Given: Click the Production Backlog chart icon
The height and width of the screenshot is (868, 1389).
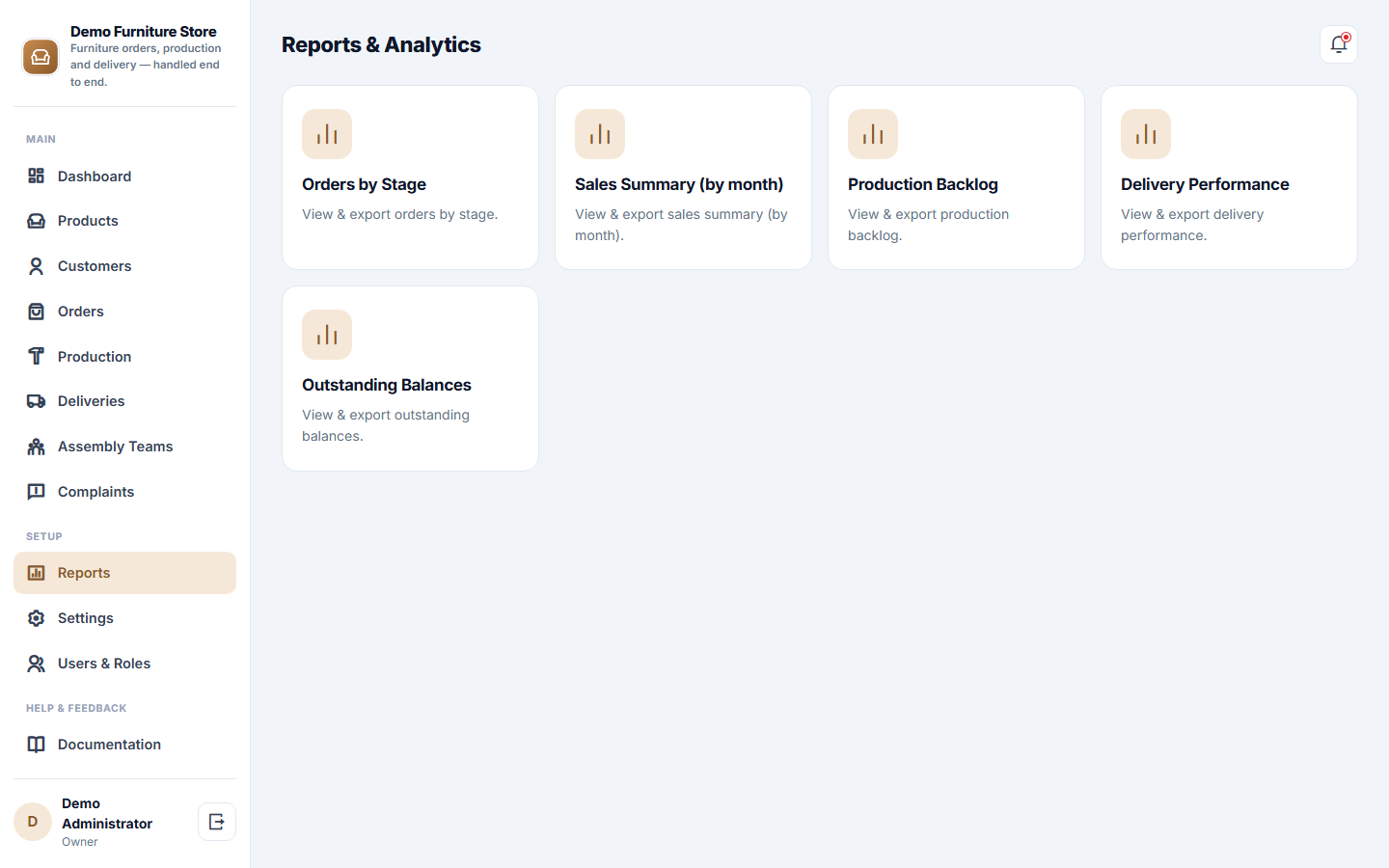Looking at the screenshot, I should tap(873, 134).
